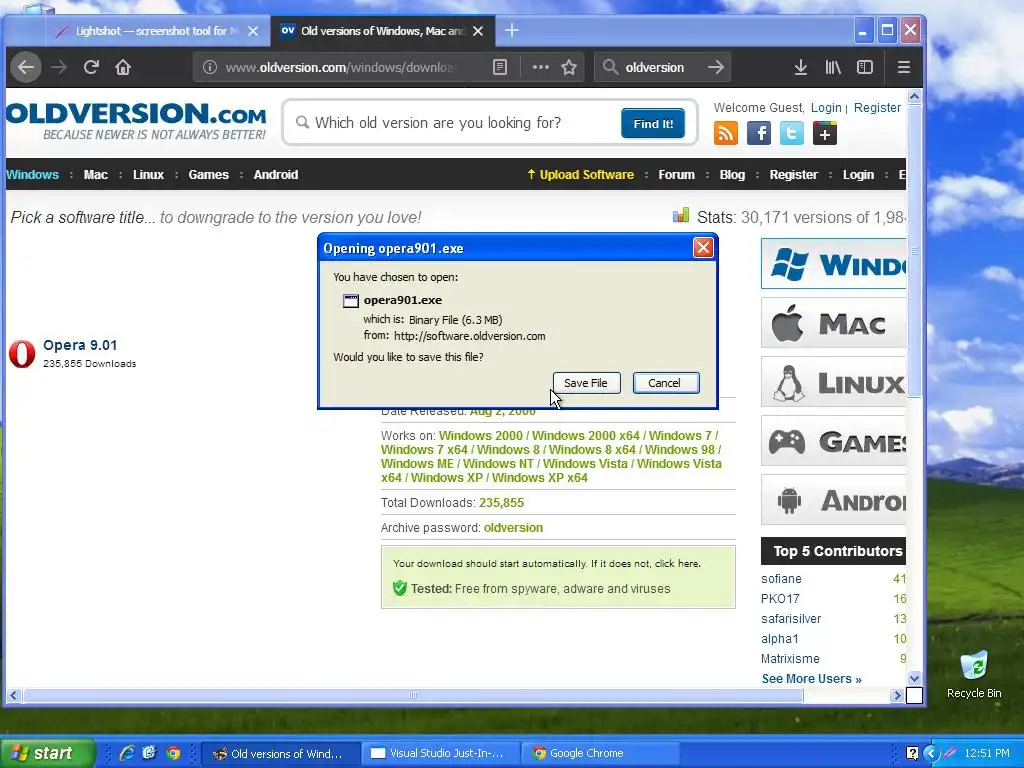Screen dimensions: 1024x768
Task: Click Save File in the dialog
Action: click(586, 383)
